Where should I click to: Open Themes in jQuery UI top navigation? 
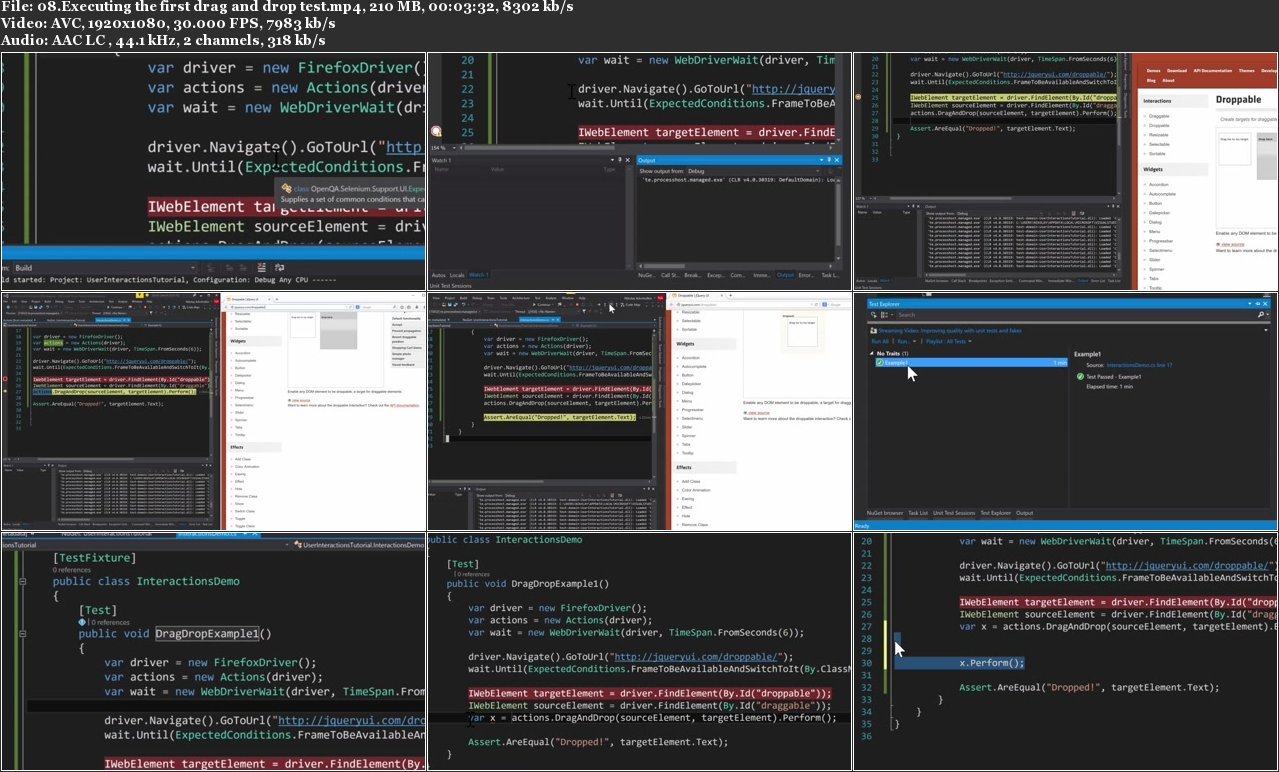[1246, 71]
